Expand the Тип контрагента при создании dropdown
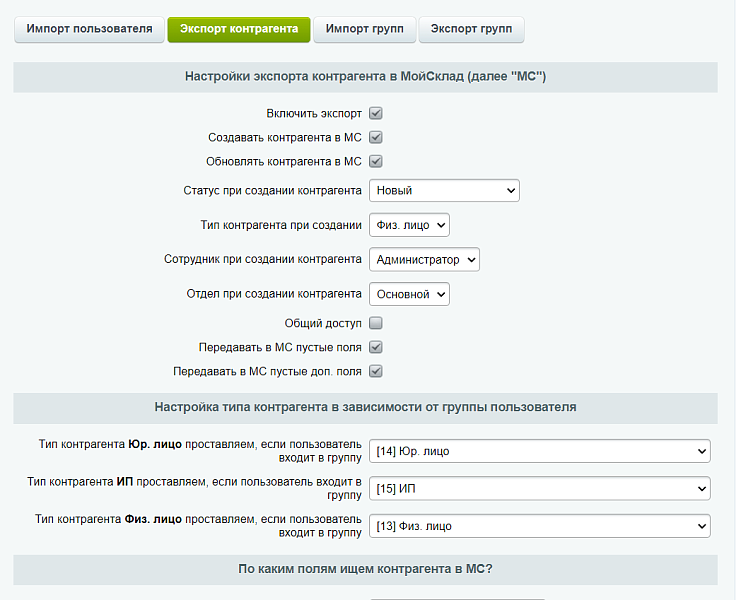741x600 pixels. [409, 225]
